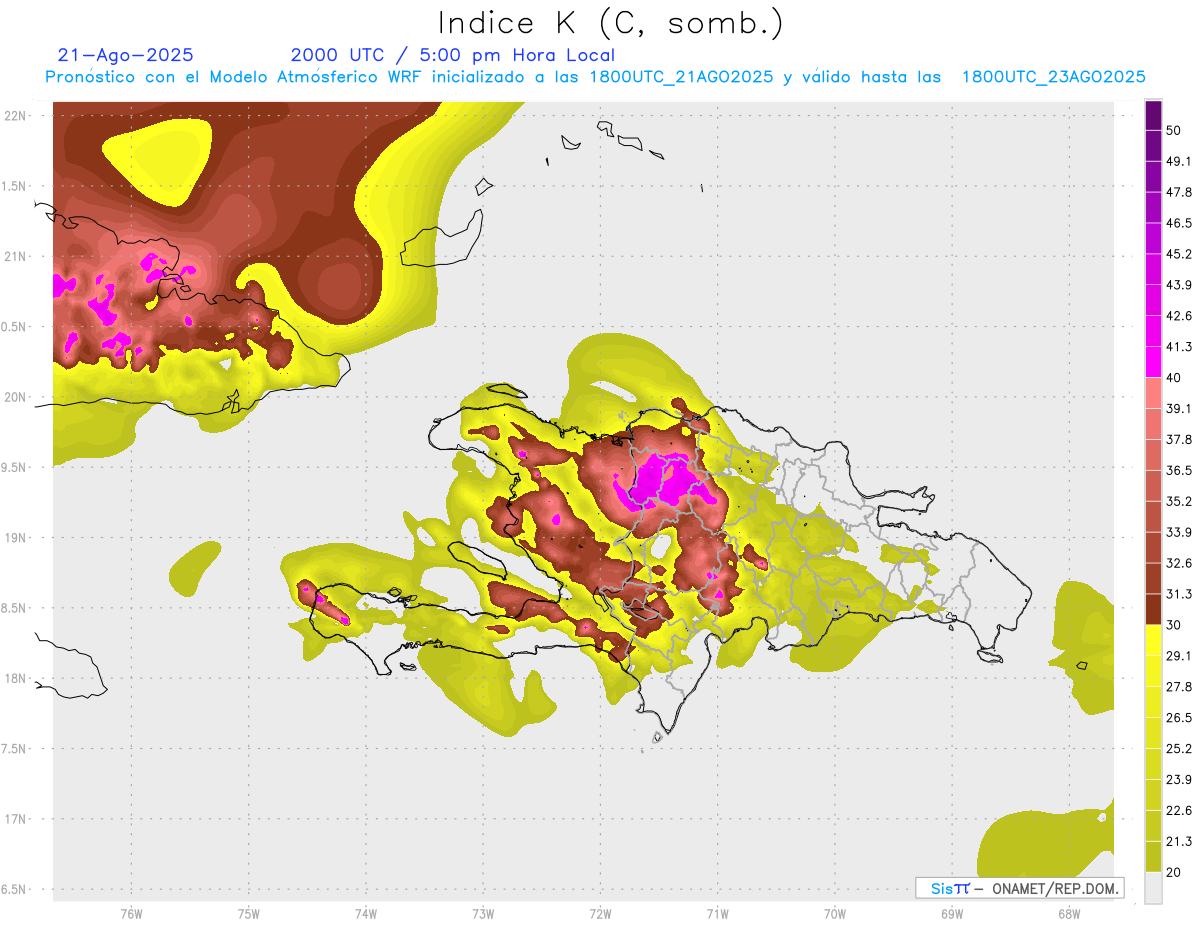Screen dimensions: 1200x927
Task: Click the time label "2000 UTC / 5:00 pm Hora Local"
Action: (x=453, y=55)
